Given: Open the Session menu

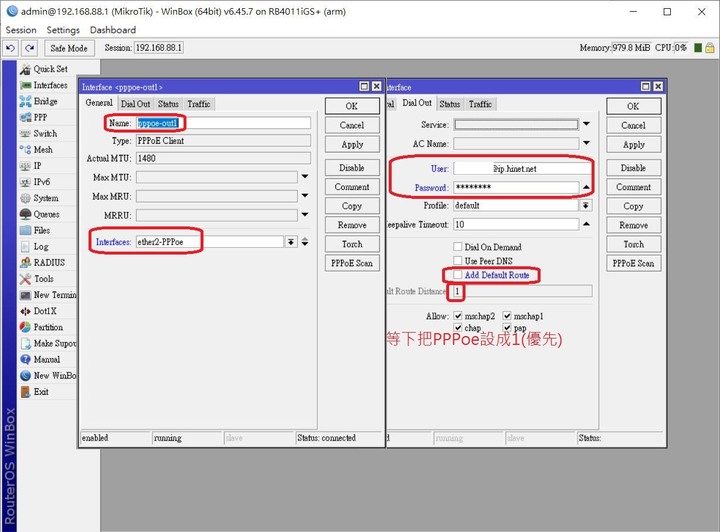Looking at the screenshot, I should coord(21,30).
